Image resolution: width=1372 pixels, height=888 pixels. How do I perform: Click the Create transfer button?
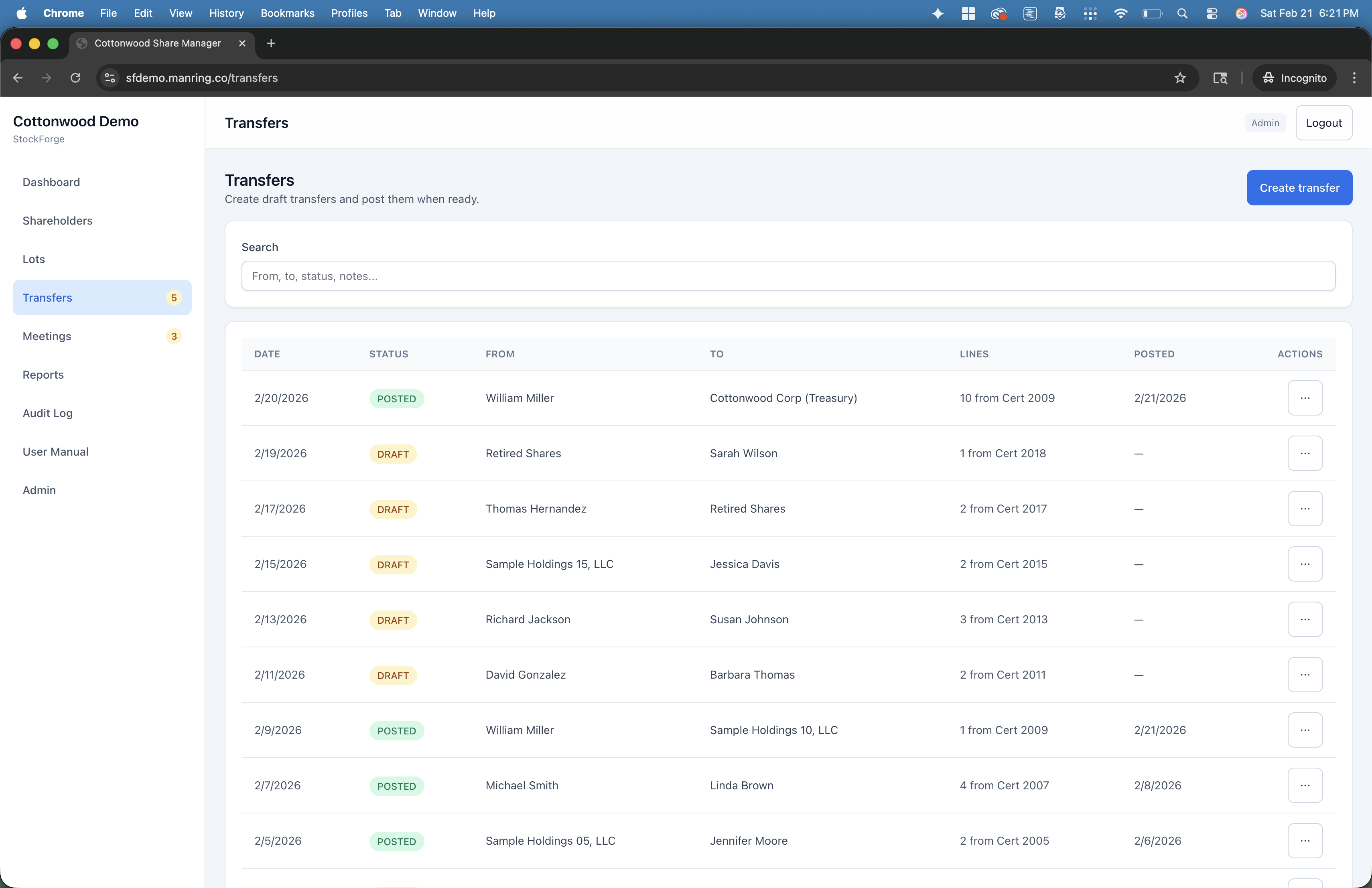pos(1299,188)
